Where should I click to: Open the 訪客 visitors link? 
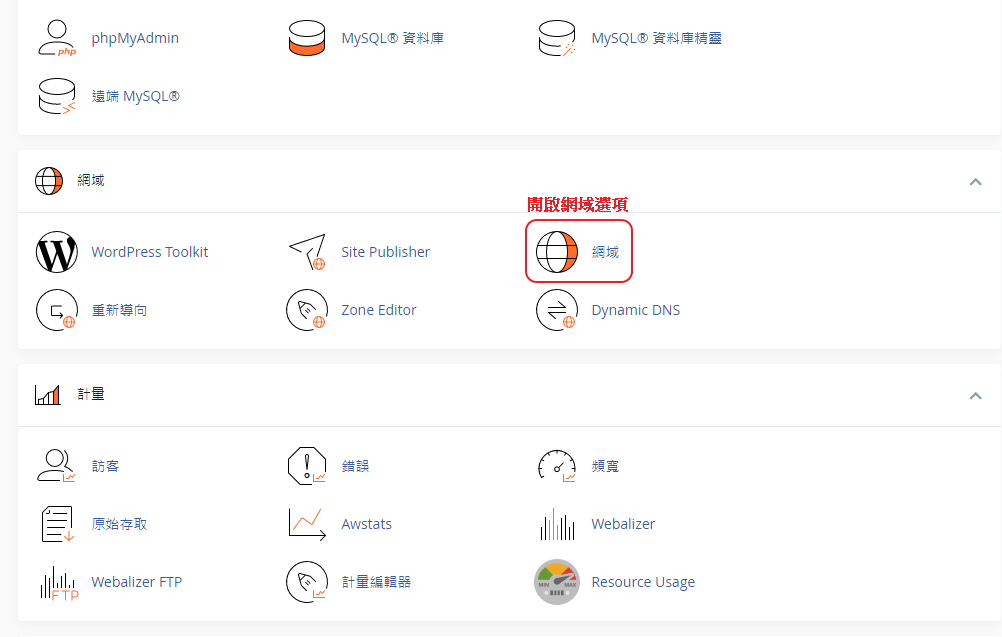click(105, 466)
